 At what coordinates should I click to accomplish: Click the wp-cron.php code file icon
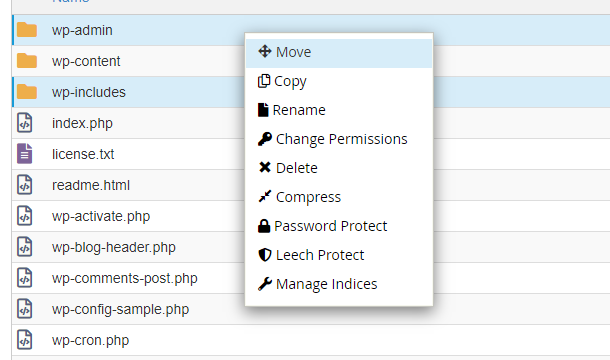(25, 340)
